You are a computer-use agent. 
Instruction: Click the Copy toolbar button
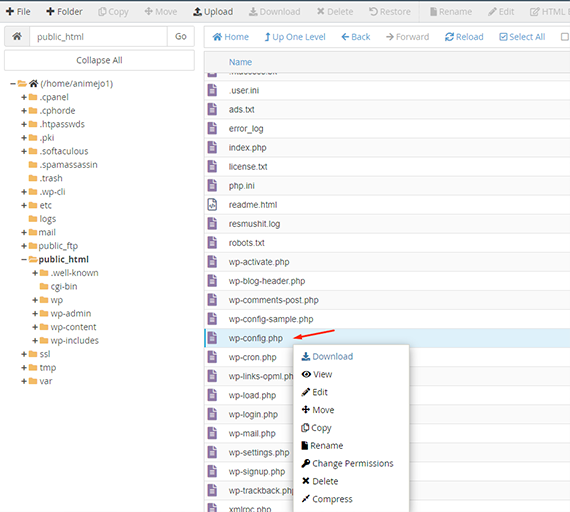pos(113,12)
